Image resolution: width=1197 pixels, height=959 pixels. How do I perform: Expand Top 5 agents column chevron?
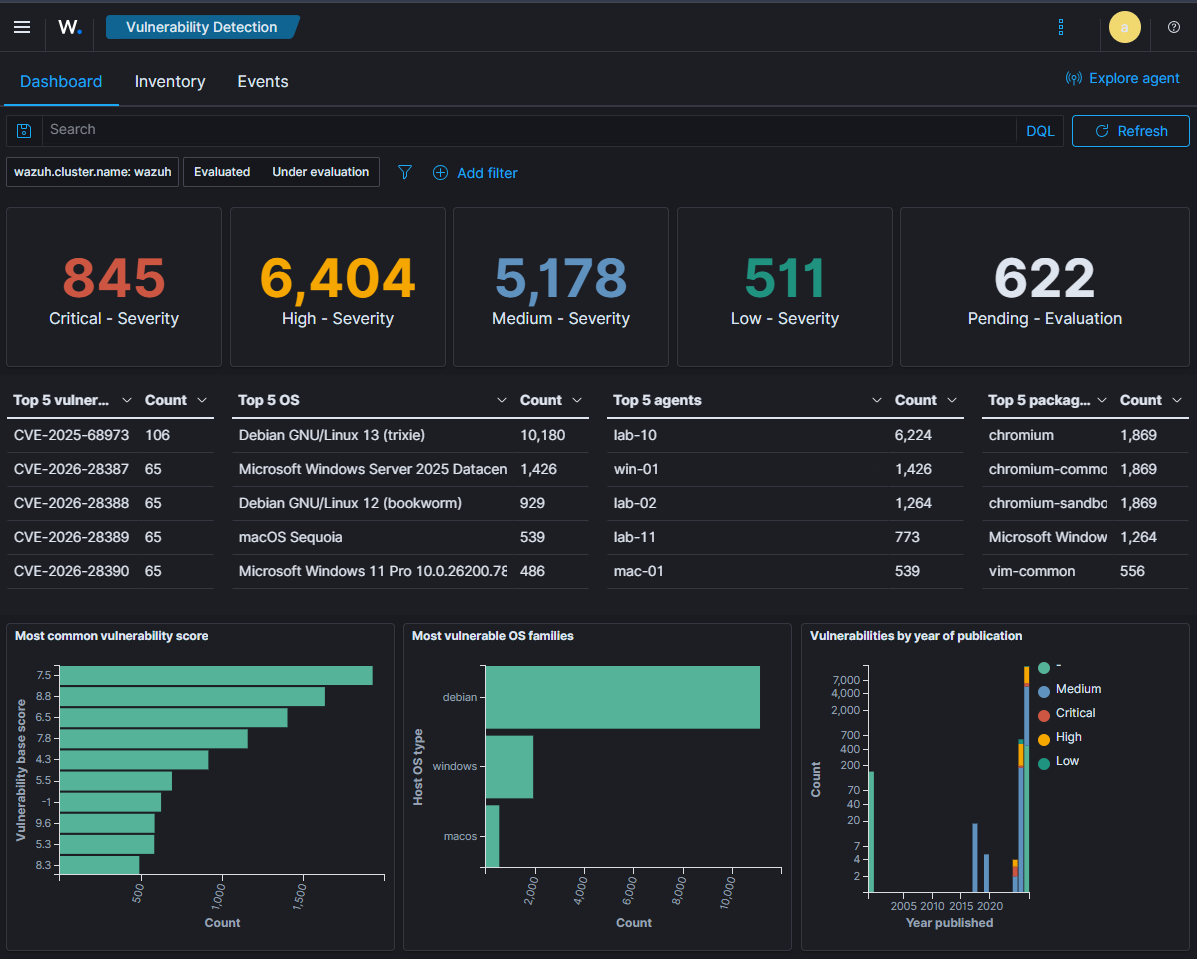tap(876, 400)
